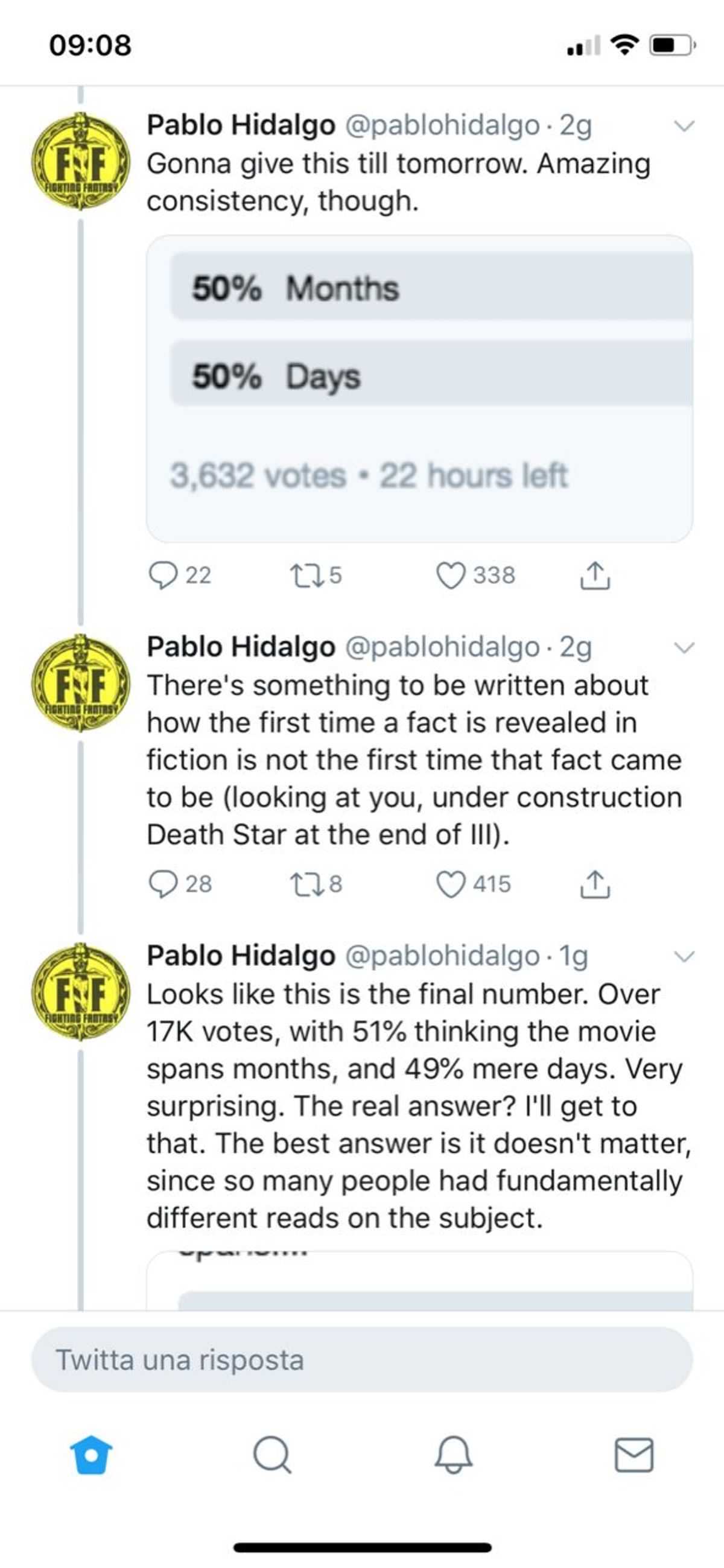This screenshot has width=724, height=1568.
Task: Open the notifications bell tab
Action: click(453, 1454)
